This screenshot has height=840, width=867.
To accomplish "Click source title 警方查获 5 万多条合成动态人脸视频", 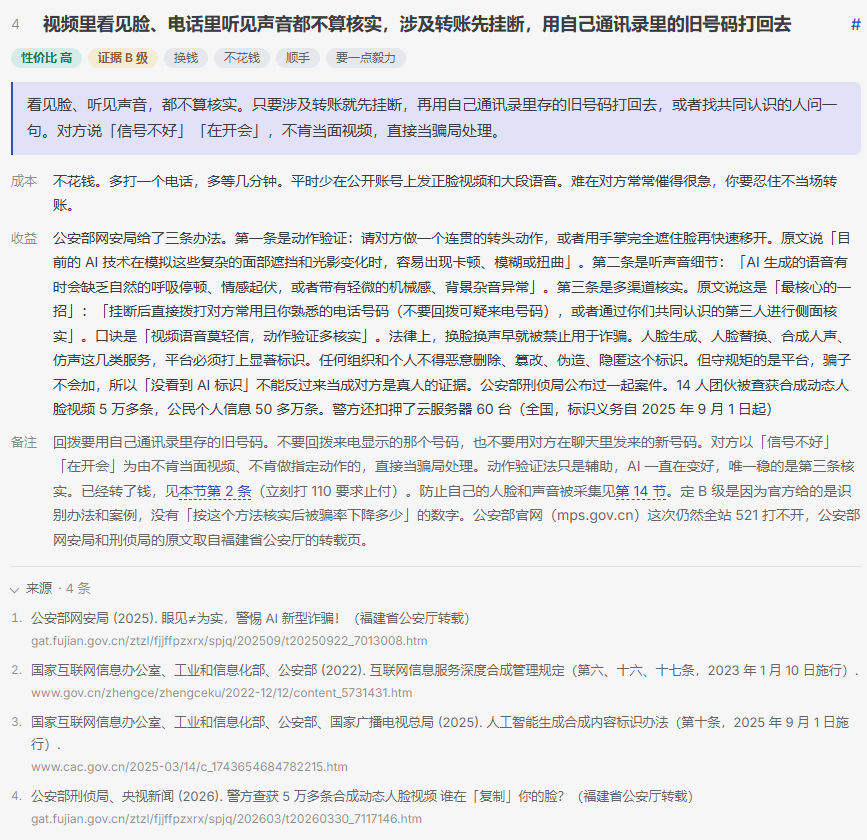I will [362, 796].
